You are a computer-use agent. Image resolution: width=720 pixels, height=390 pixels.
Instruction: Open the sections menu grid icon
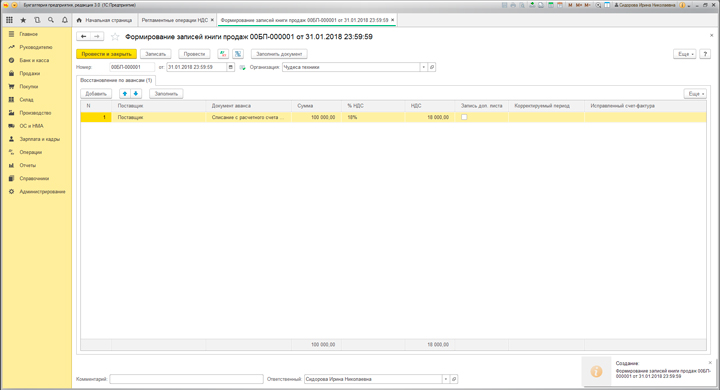point(9,20)
